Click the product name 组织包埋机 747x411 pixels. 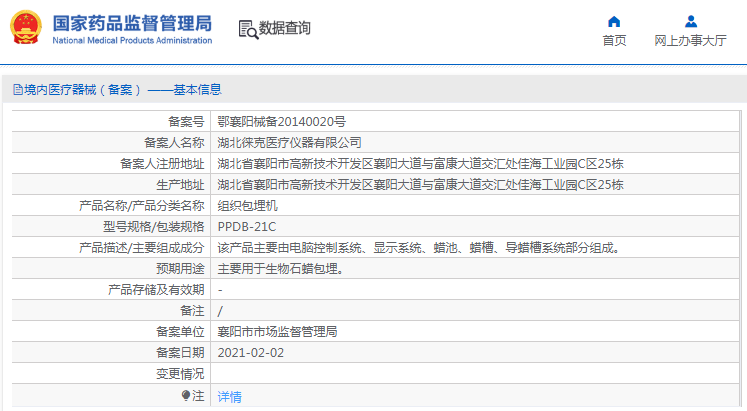pyautogui.click(x=245, y=205)
